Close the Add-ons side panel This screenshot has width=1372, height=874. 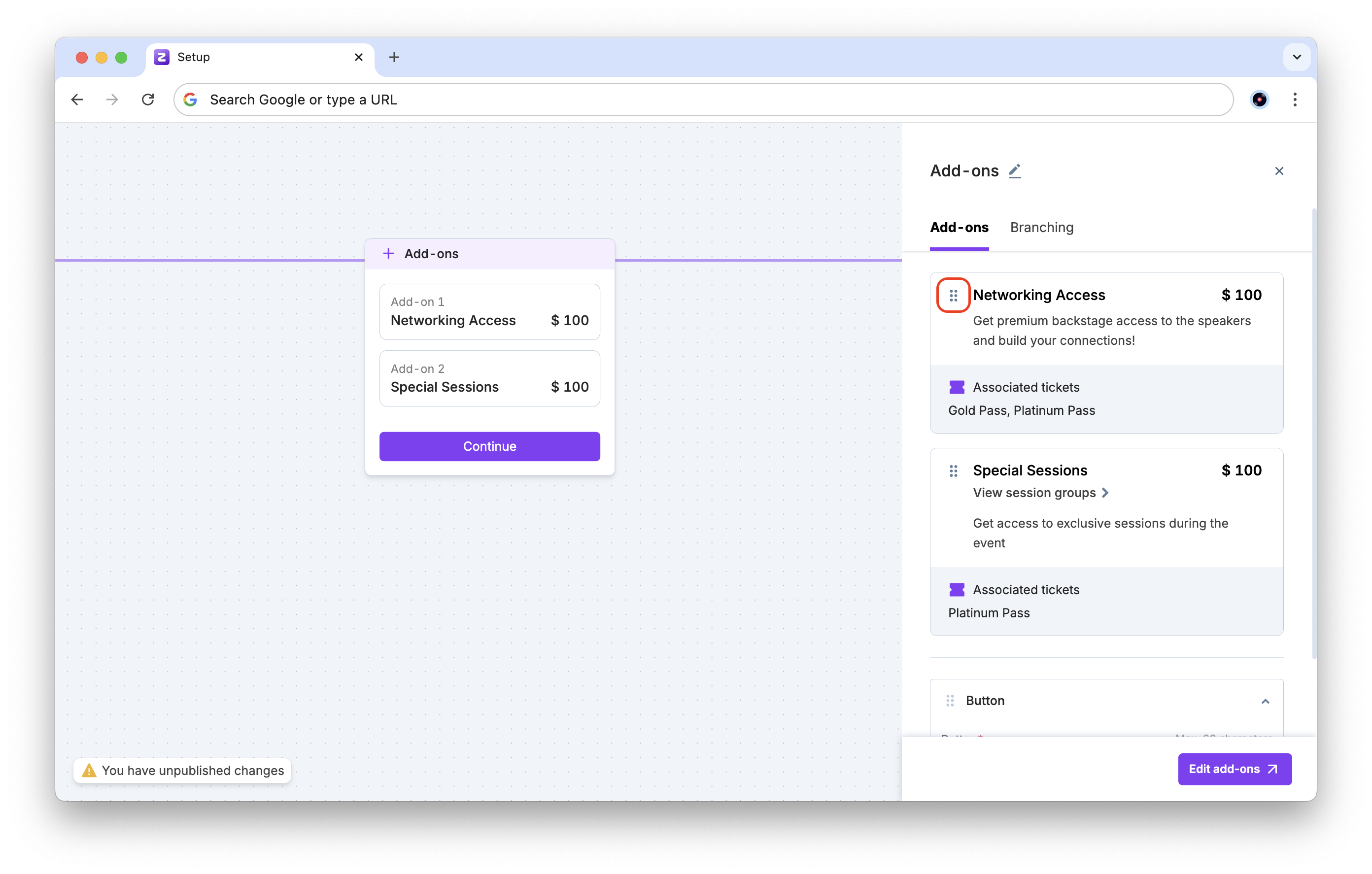(1278, 171)
